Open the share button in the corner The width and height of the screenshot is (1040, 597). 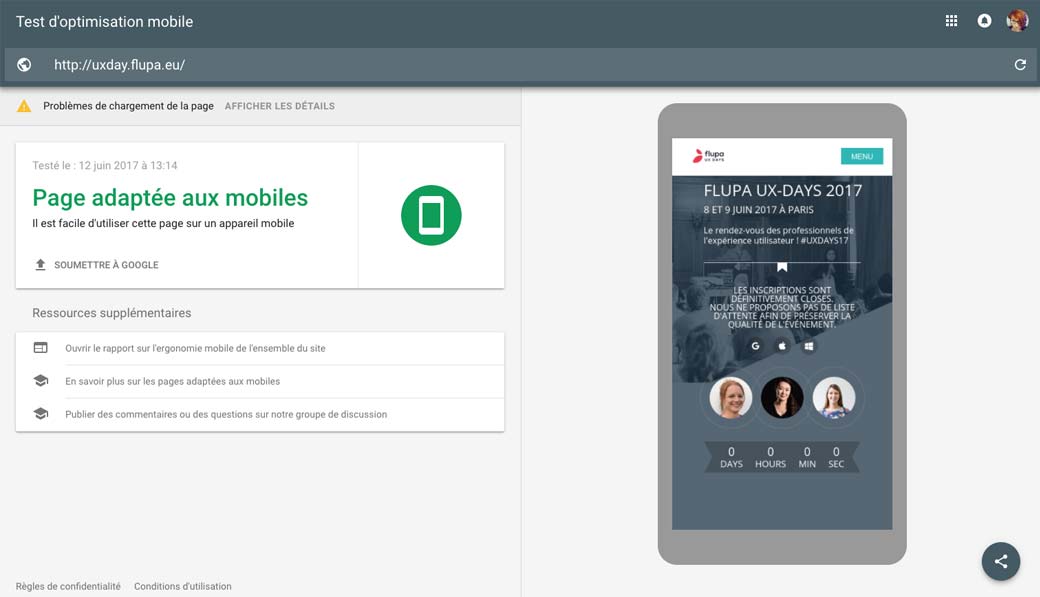pyautogui.click(x=1001, y=561)
